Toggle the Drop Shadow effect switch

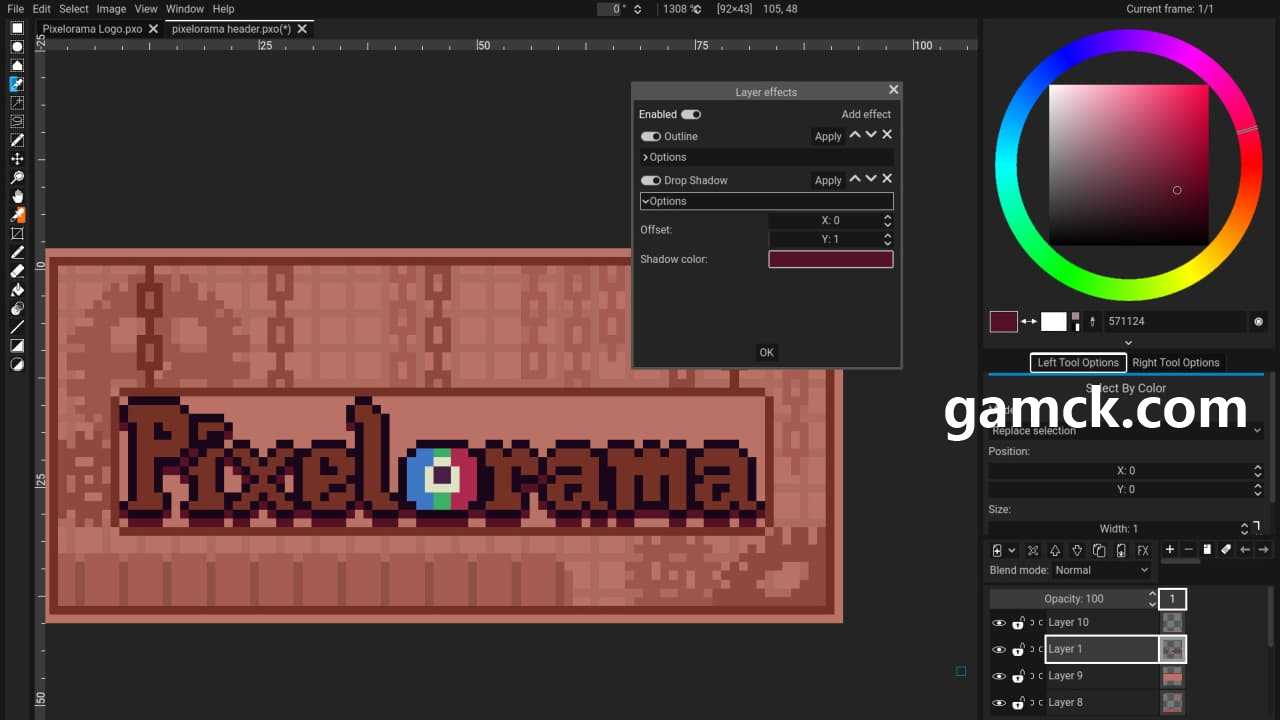coord(651,180)
